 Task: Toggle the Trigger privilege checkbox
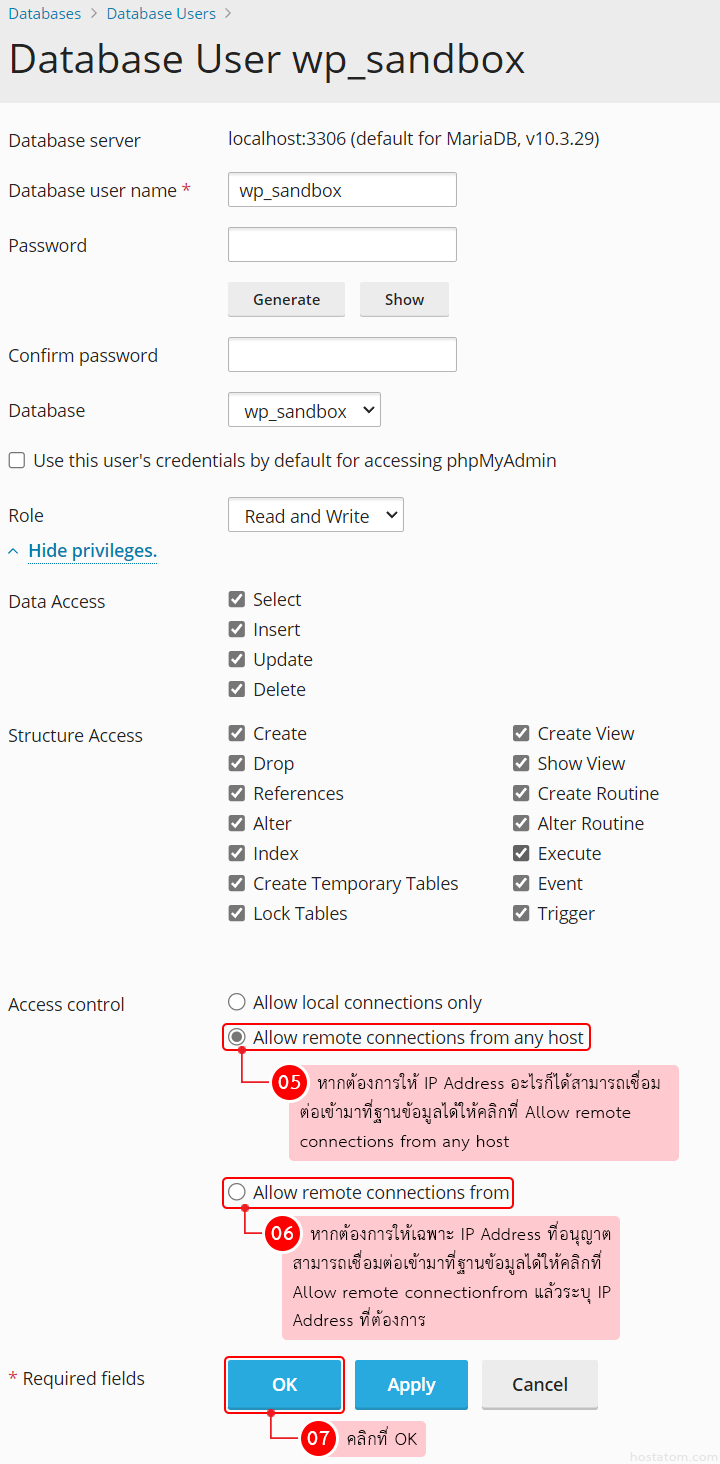(521, 914)
